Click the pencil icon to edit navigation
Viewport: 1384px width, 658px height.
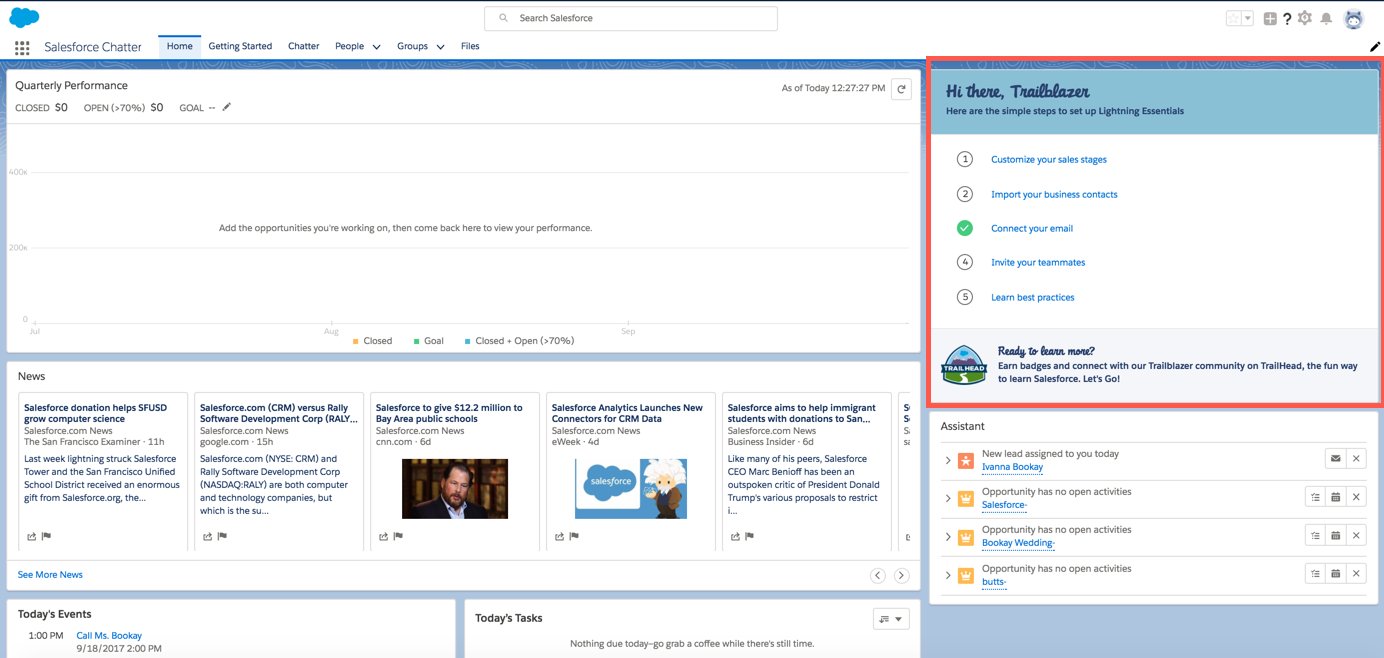click(x=1375, y=46)
